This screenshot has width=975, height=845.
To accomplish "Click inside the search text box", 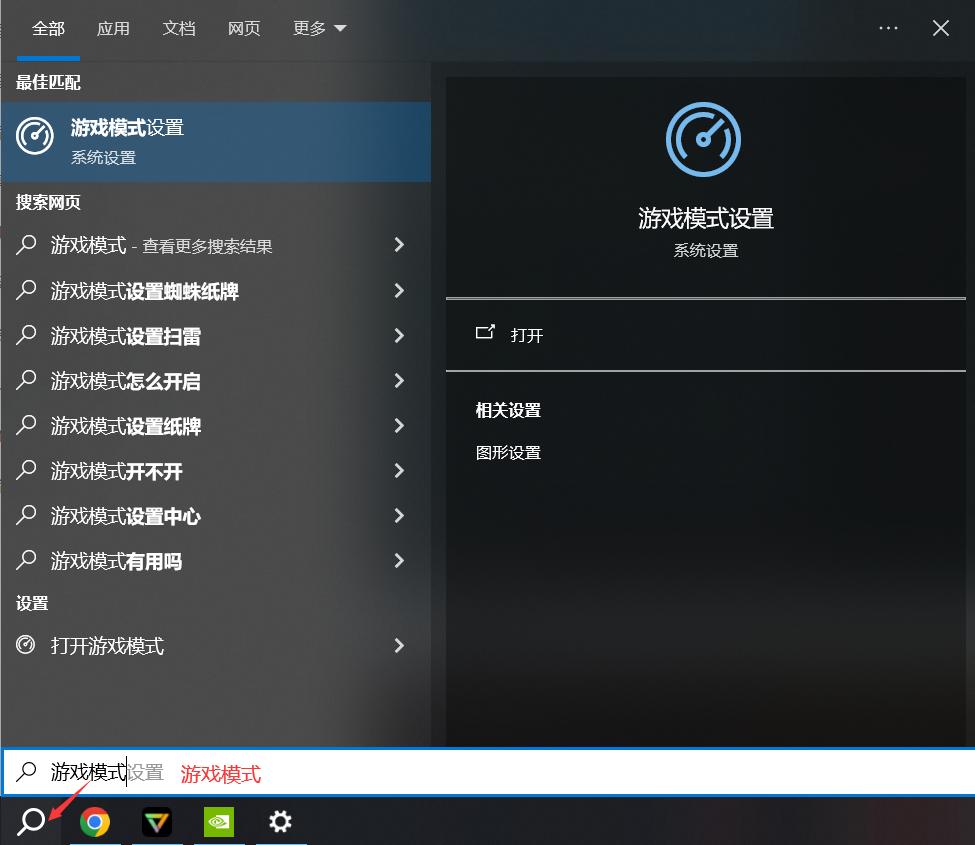I will (500, 772).
